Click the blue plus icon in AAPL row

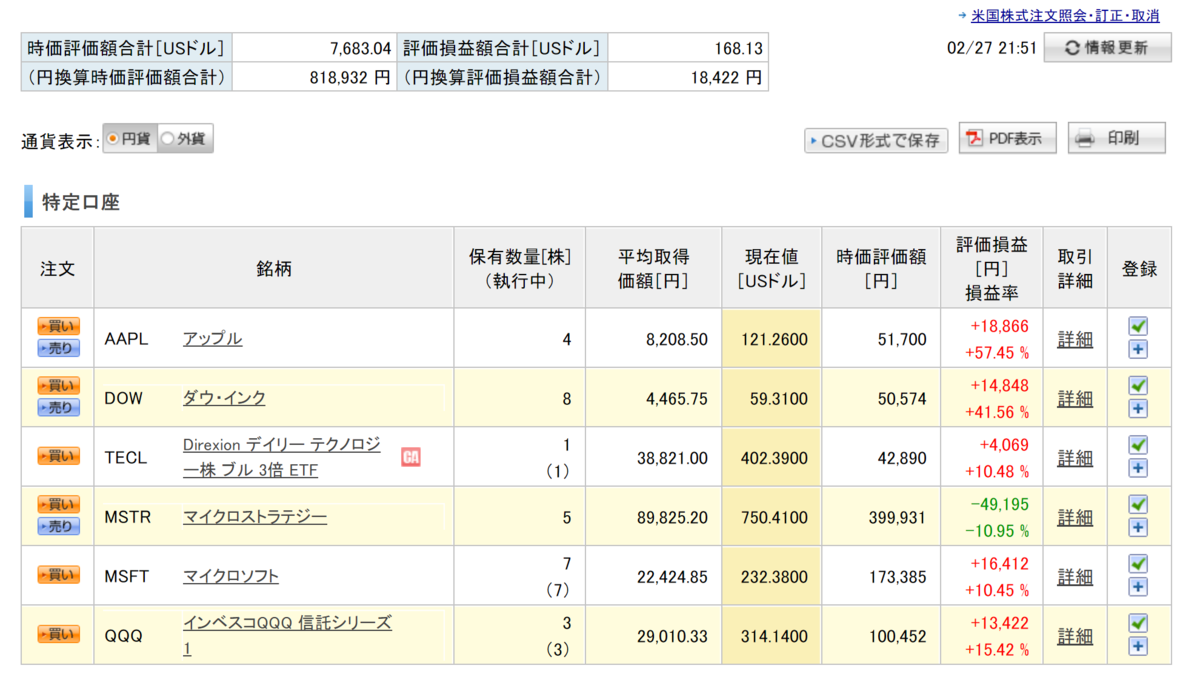click(x=1138, y=349)
